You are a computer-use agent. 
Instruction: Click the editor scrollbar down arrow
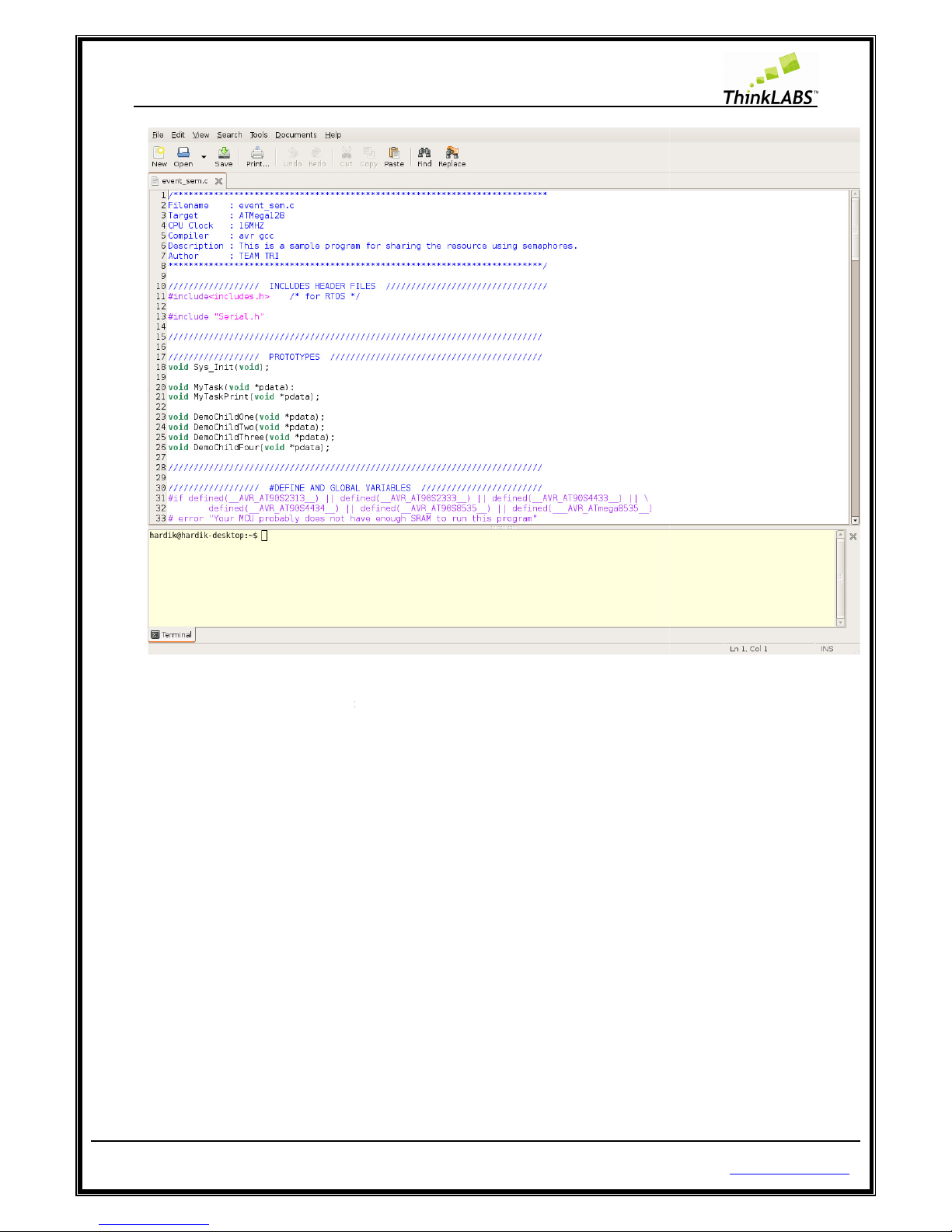(855, 520)
